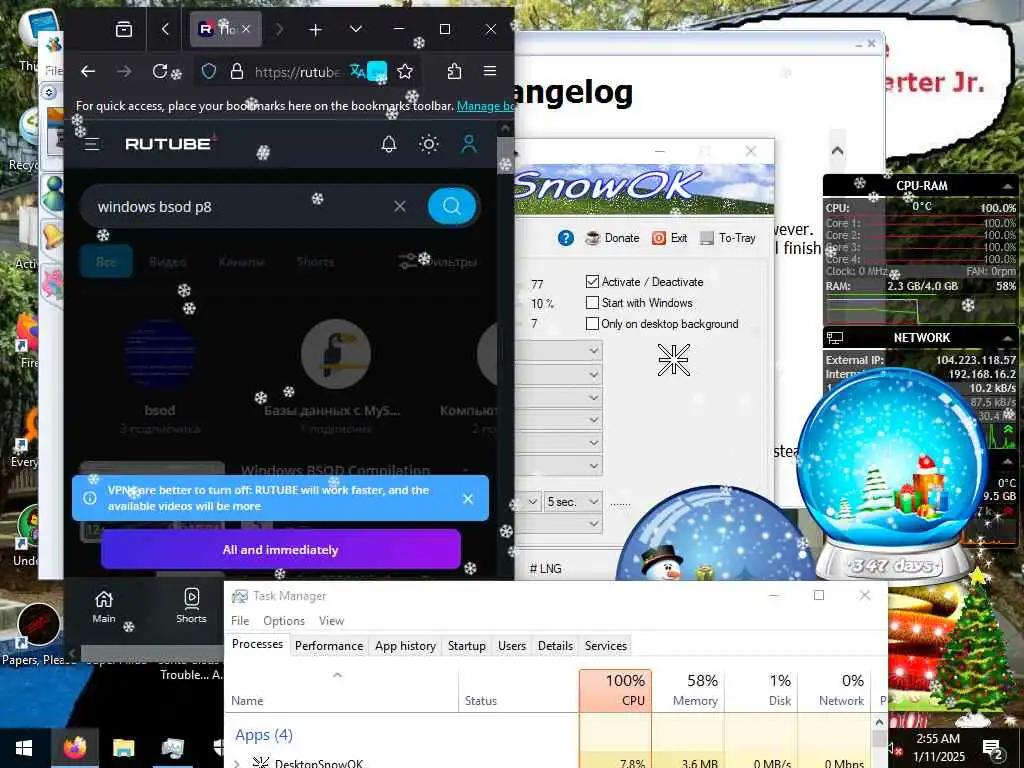Collapse the CPU-RAM gadget panel
This screenshot has width=1024, height=768.
(1008, 186)
